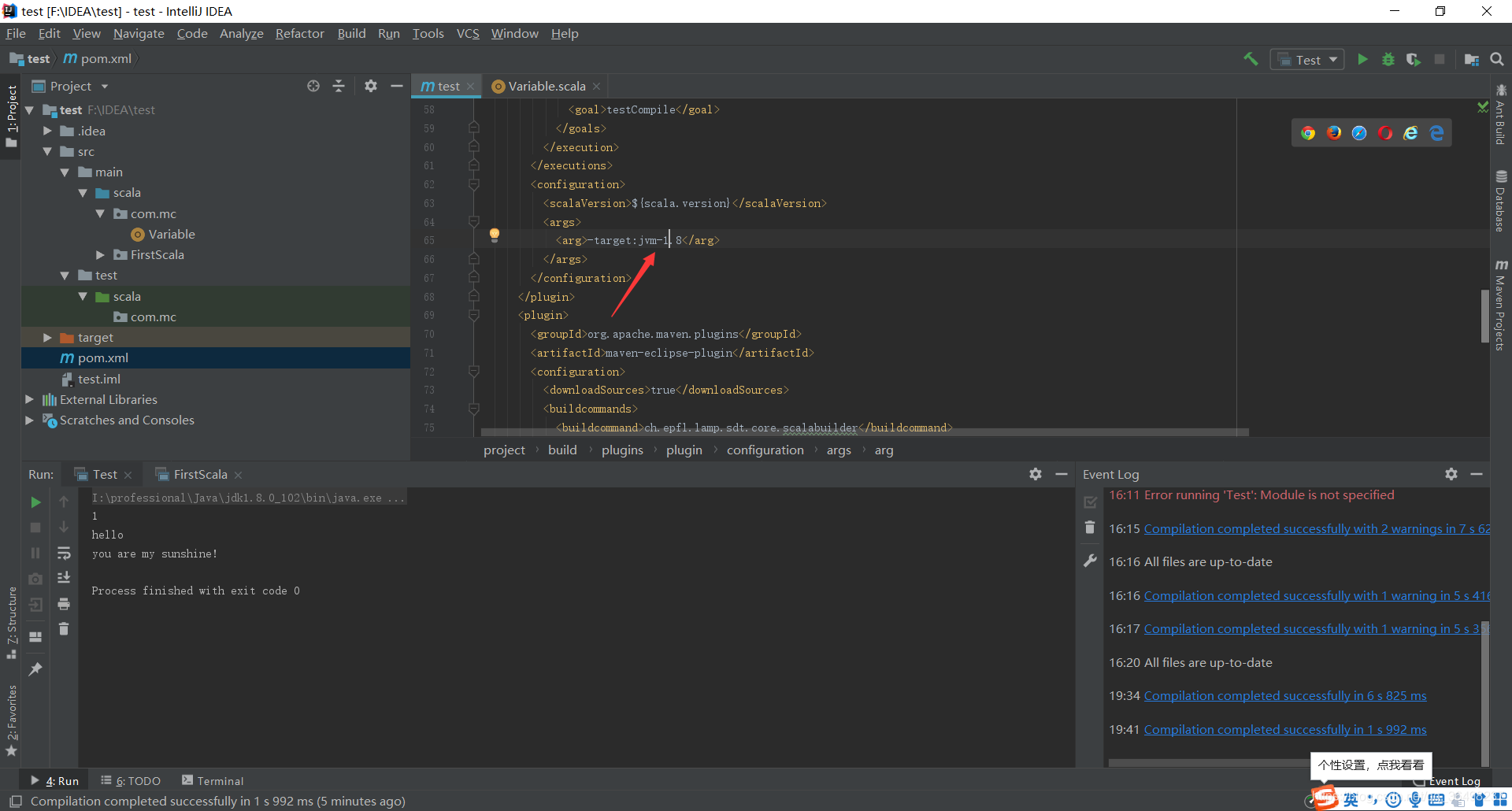Toggle the 2: Favorites side tab
The image size is (1512, 811).
tap(11, 720)
